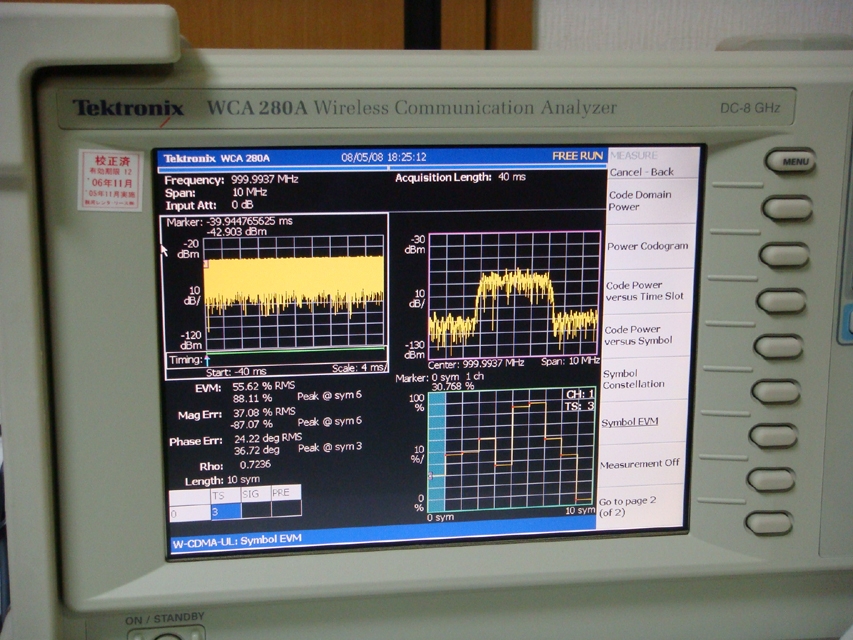Push the bezel key beside Code Power versus Symbol
The width and height of the screenshot is (853, 640).
[778, 347]
